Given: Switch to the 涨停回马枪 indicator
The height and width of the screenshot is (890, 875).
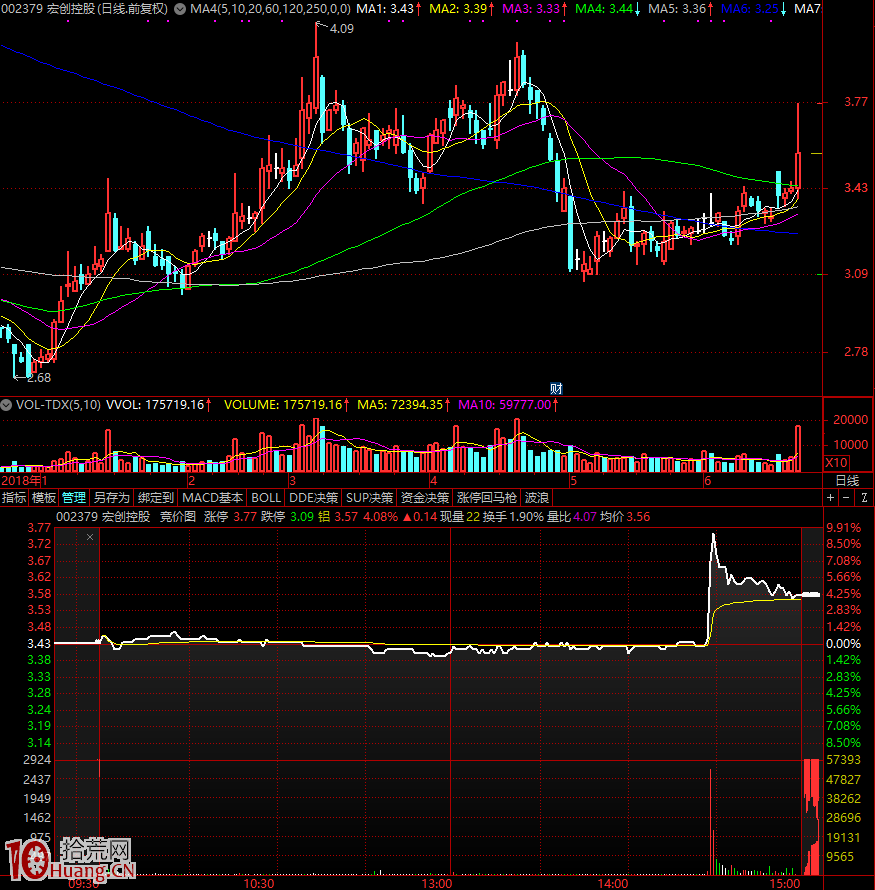Looking at the screenshot, I should [487, 498].
